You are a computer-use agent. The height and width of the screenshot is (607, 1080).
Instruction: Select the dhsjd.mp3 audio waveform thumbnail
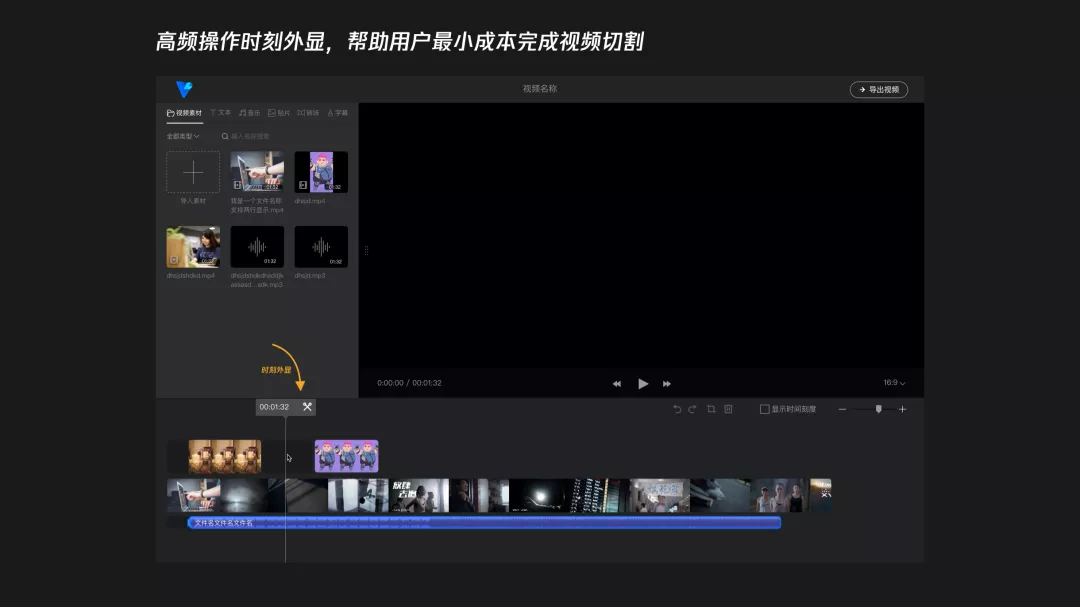tap(321, 247)
